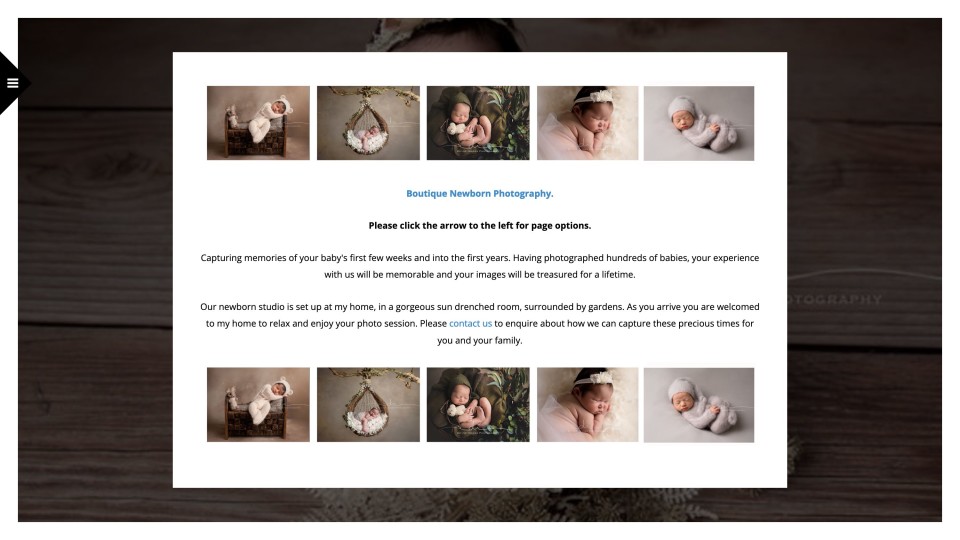Click the "Our newborn studio" paragraph text
Screen dimensions: 960x540
pyautogui.click(x=479, y=323)
